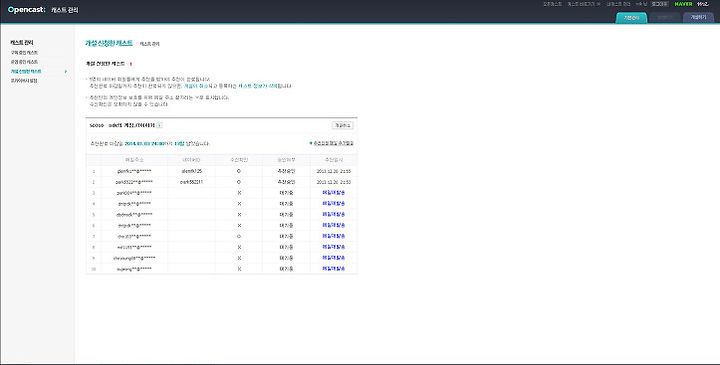Resend mail for table row 7

coord(333,236)
